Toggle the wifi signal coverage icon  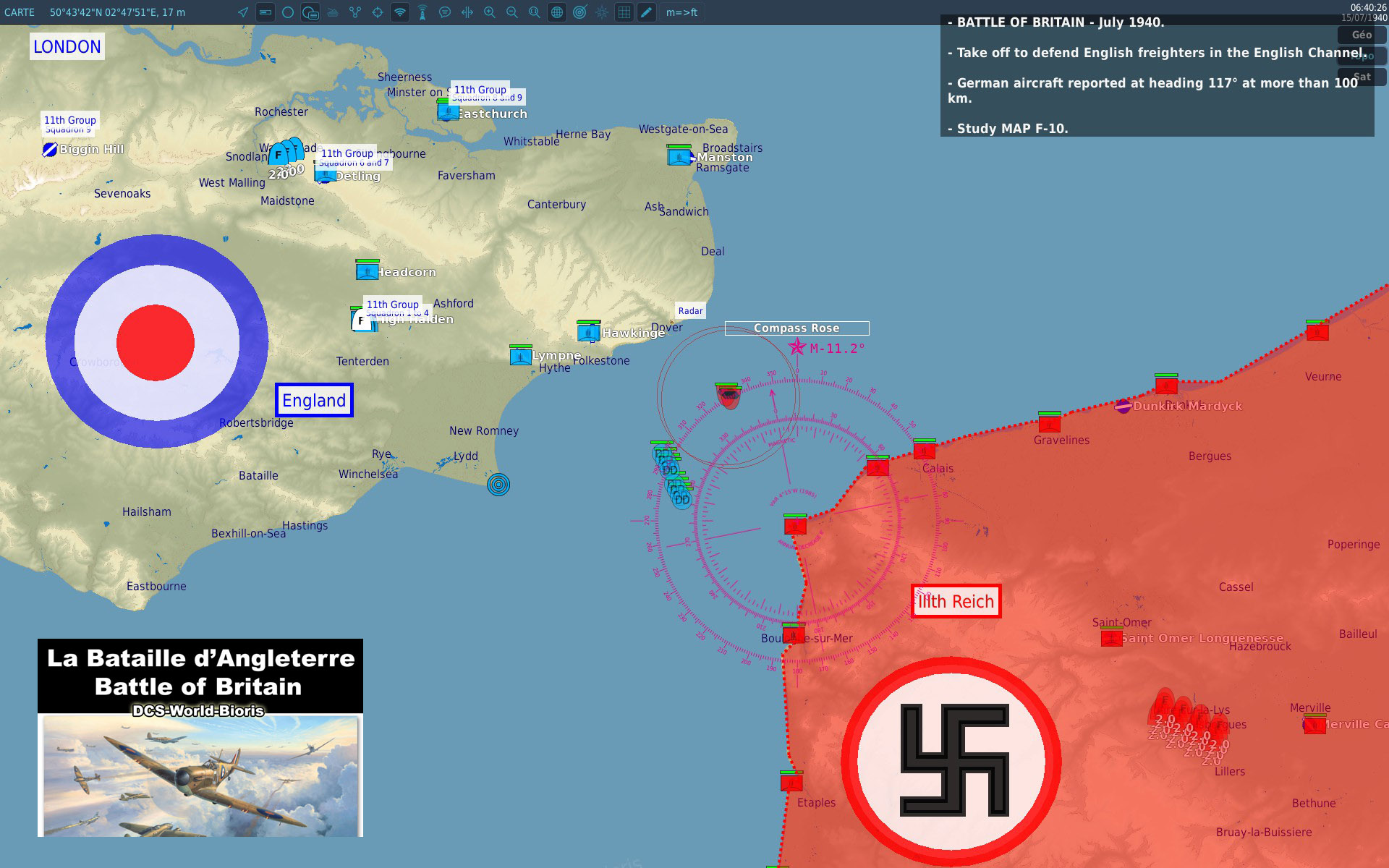(400, 12)
